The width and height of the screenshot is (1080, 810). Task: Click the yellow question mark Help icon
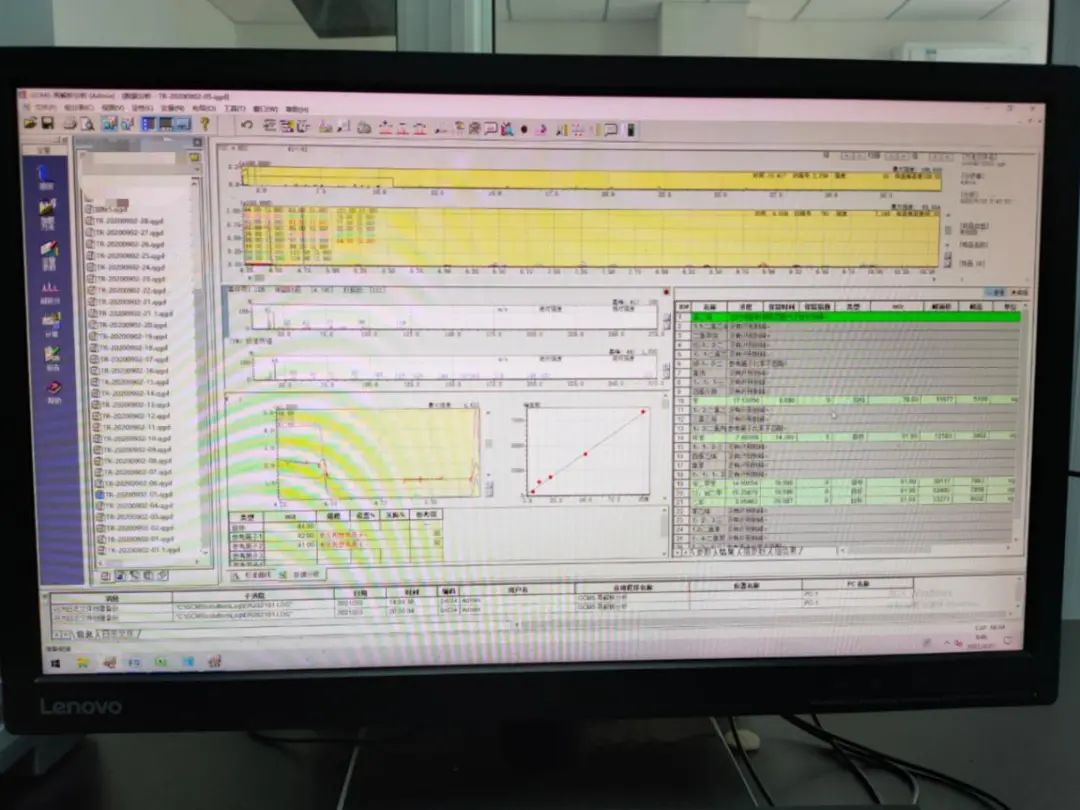(205, 124)
